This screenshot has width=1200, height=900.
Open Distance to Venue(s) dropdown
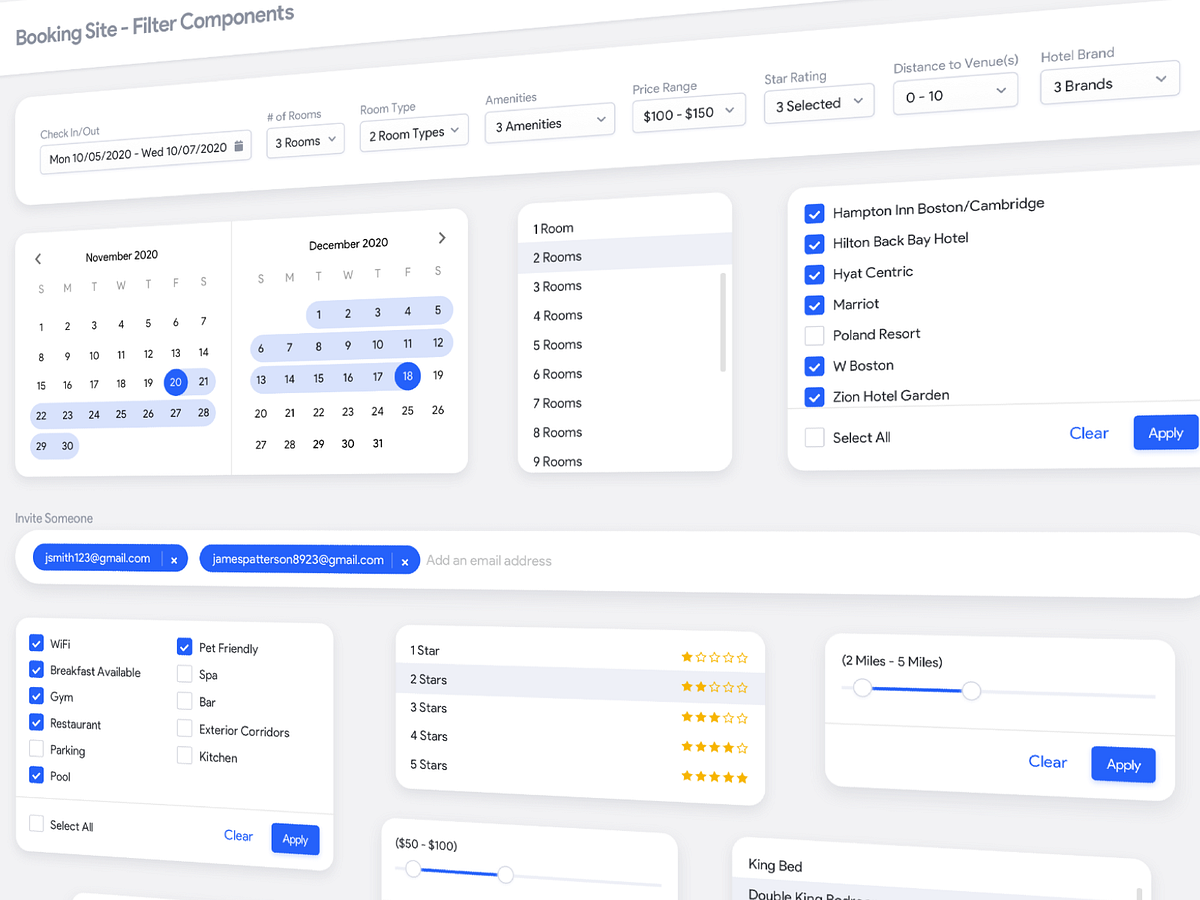[956, 94]
